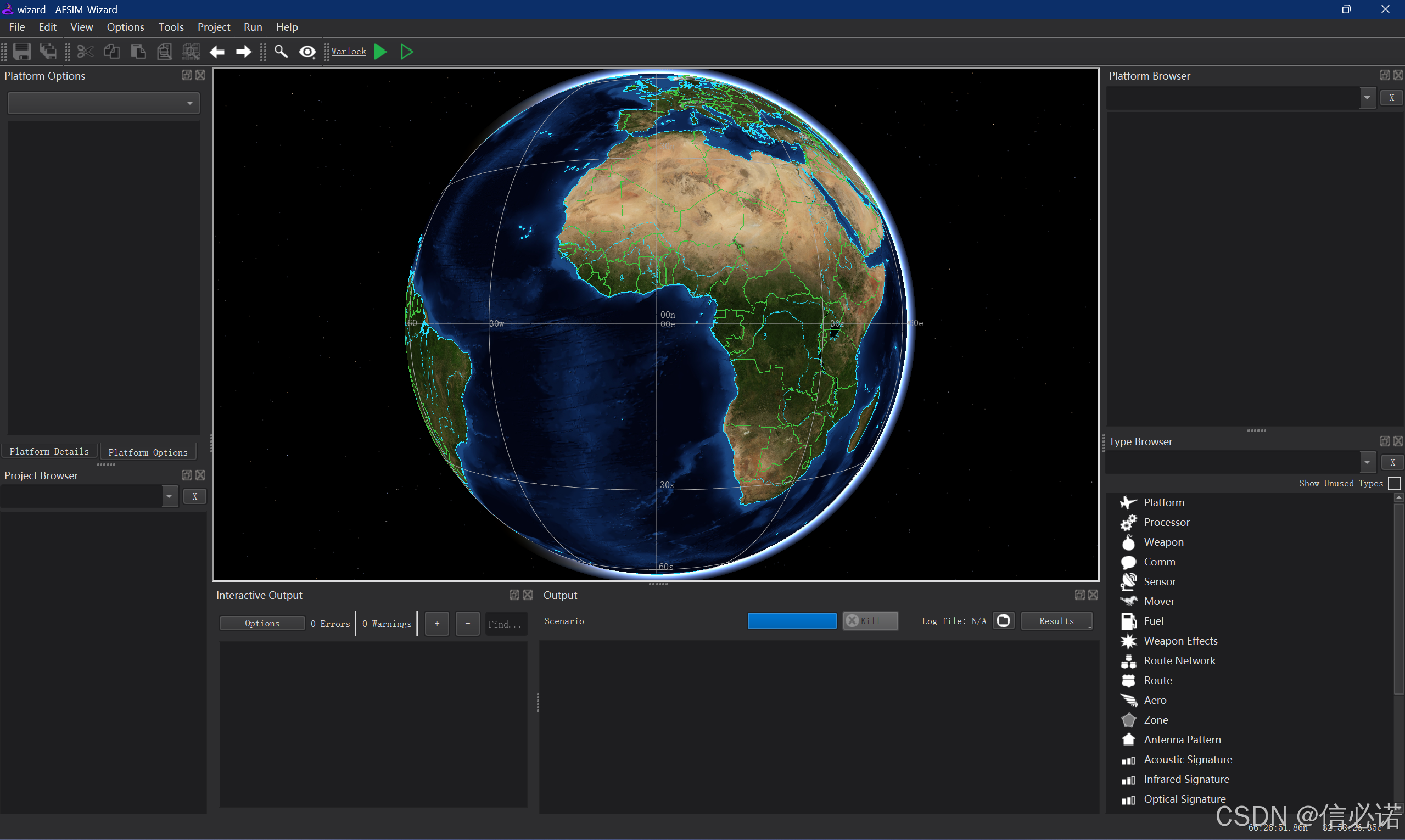The width and height of the screenshot is (1405, 840).
Task: Click the outlined green play button
Action: (x=406, y=52)
